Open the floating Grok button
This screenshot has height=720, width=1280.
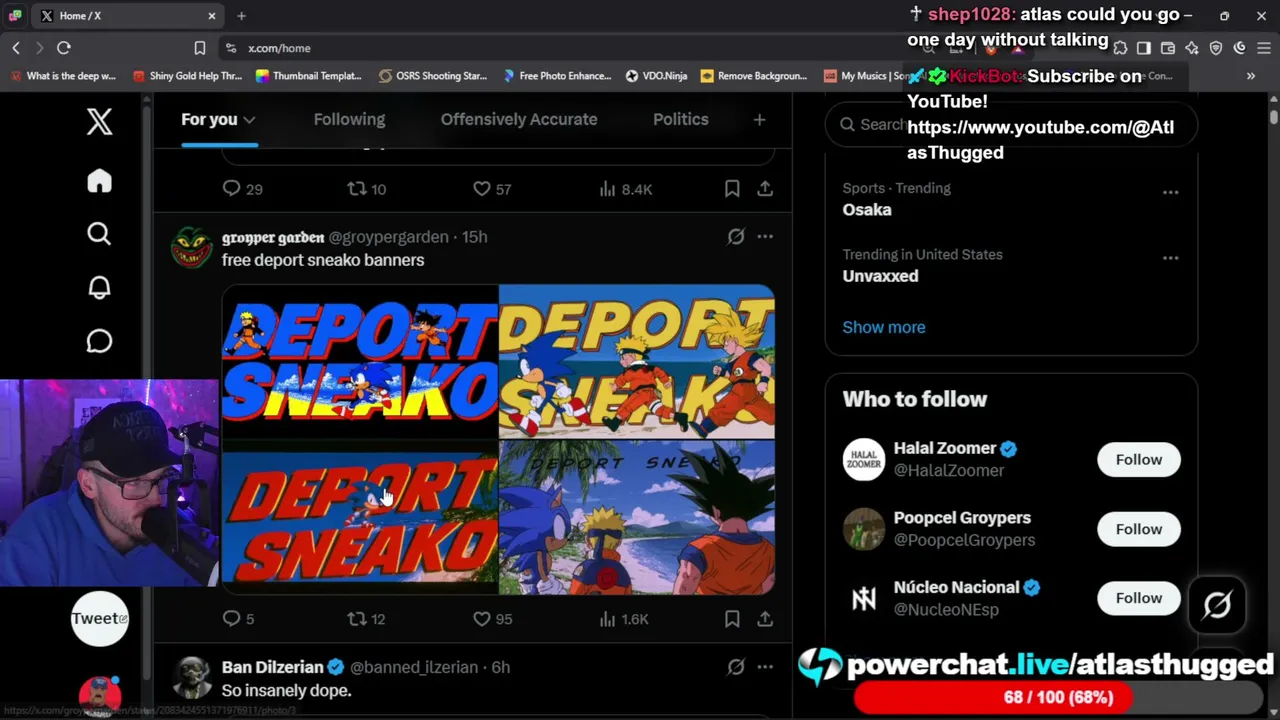[x=1217, y=605]
